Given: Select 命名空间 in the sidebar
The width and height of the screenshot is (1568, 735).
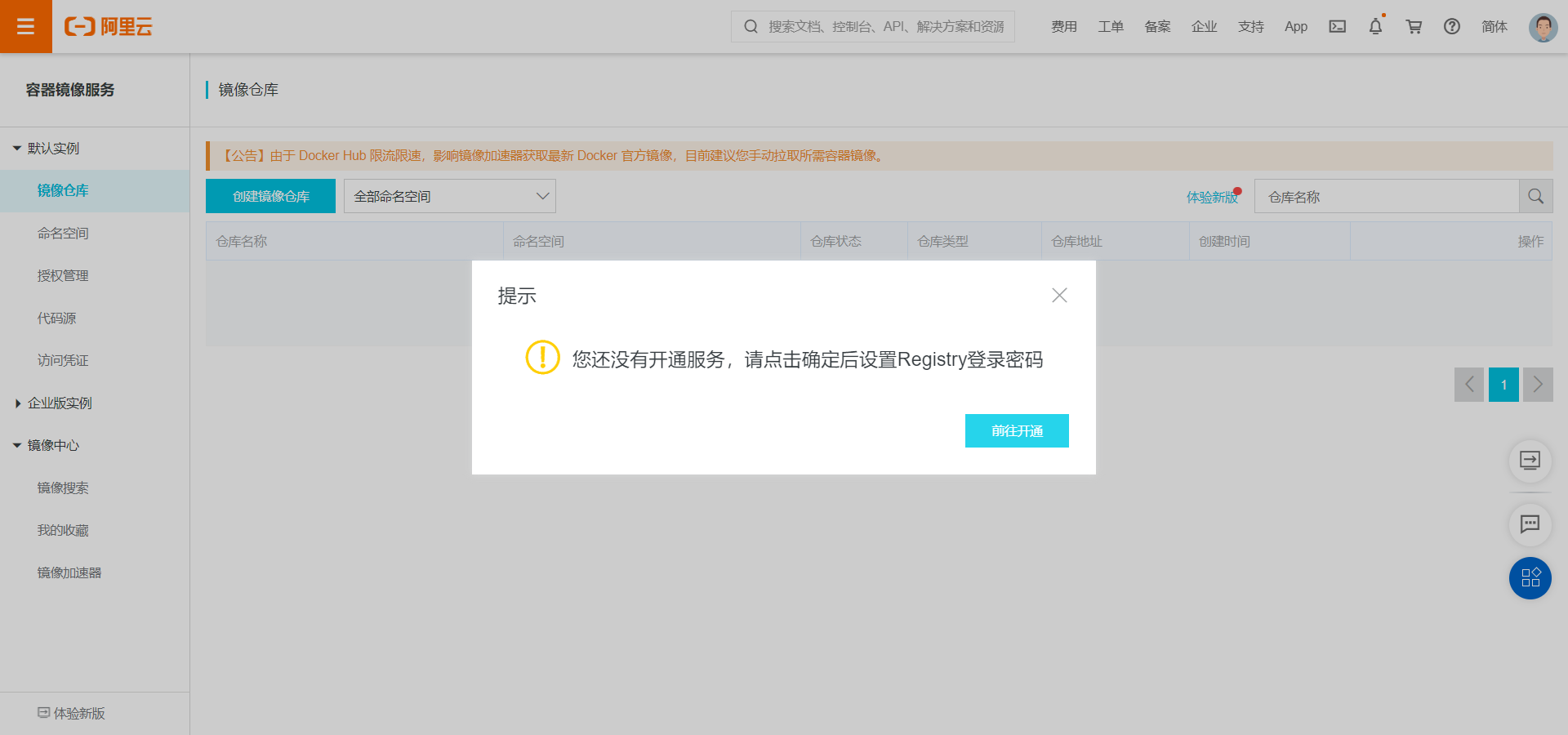Looking at the screenshot, I should coord(63,234).
